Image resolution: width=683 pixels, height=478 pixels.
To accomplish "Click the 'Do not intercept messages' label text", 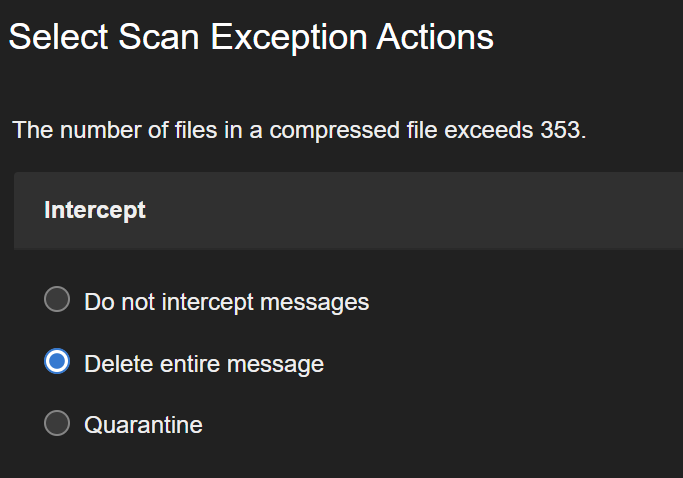I will point(226,301).
